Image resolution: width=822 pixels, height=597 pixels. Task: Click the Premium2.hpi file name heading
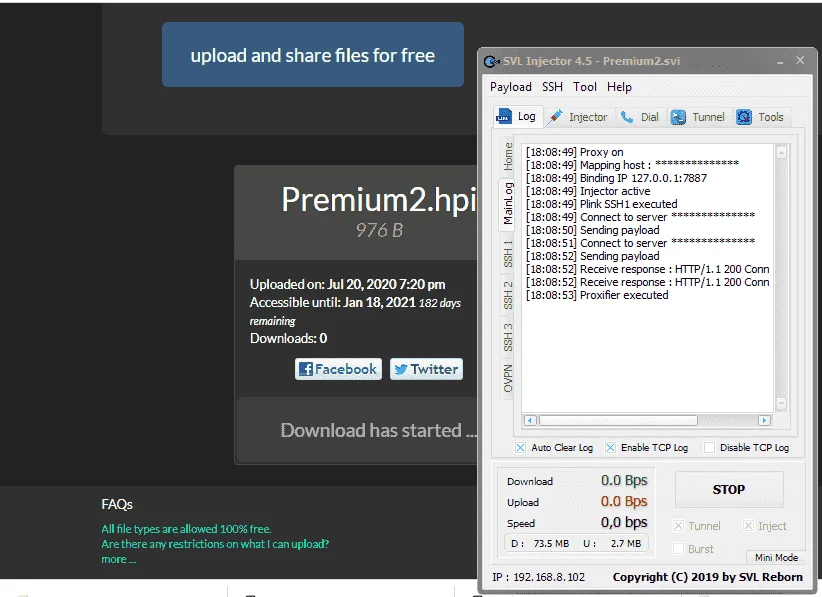[x=379, y=200]
